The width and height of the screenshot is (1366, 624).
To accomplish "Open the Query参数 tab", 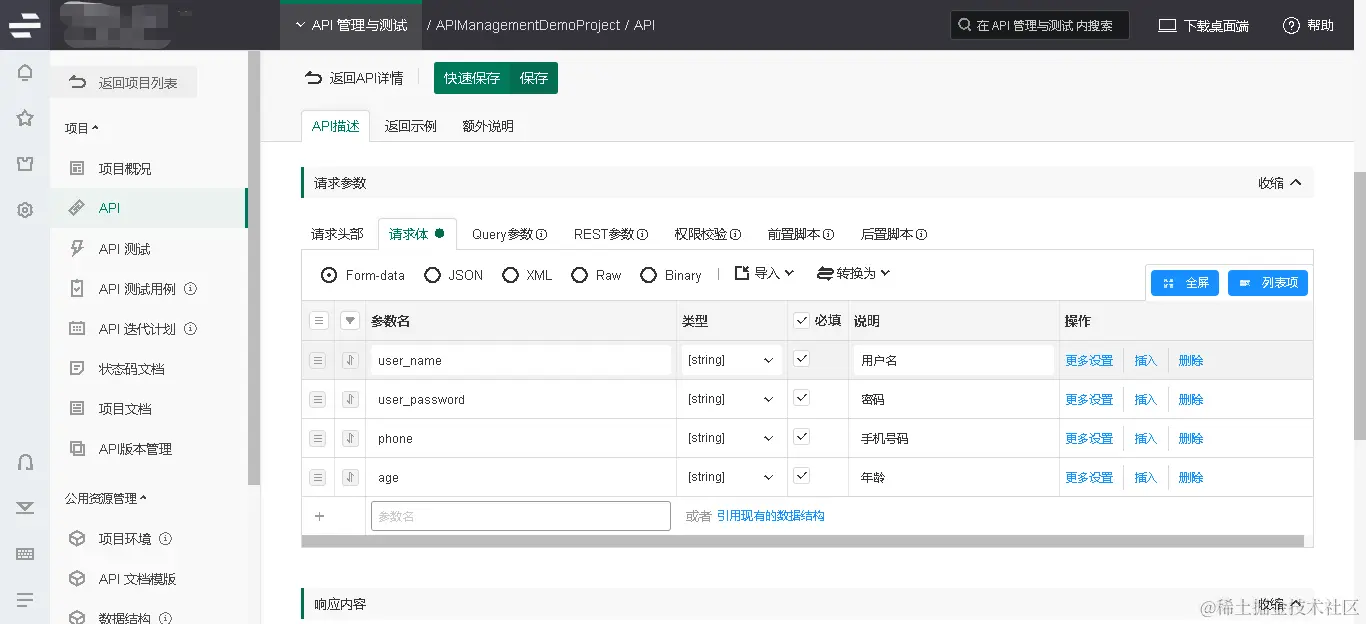I will point(510,234).
